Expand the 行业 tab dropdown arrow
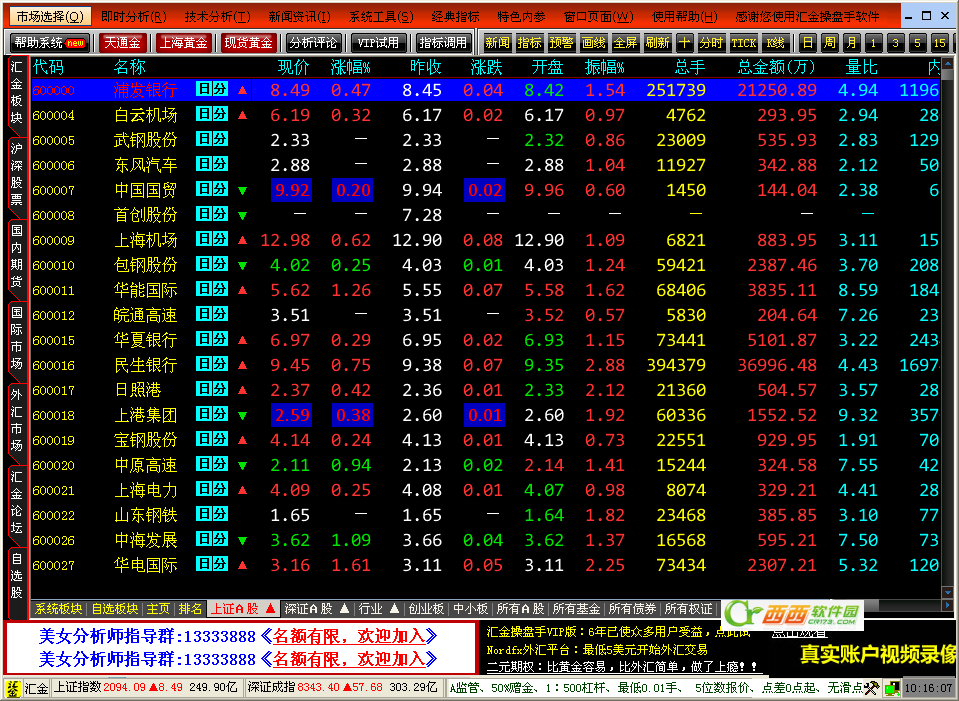This screenshot has width=959, height=701. (394, 608)
